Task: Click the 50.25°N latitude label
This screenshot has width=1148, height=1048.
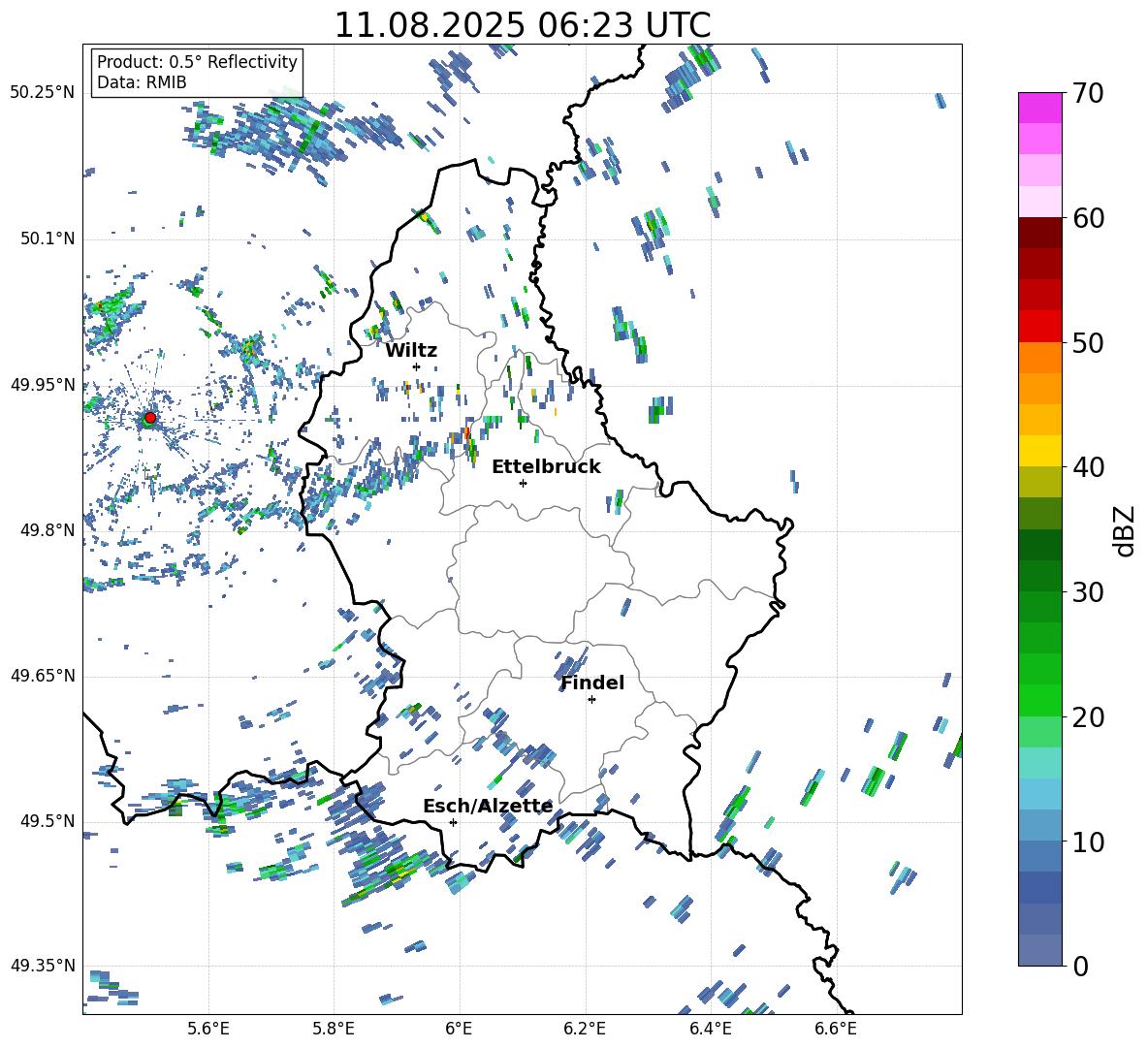Action: click(42, 92)
